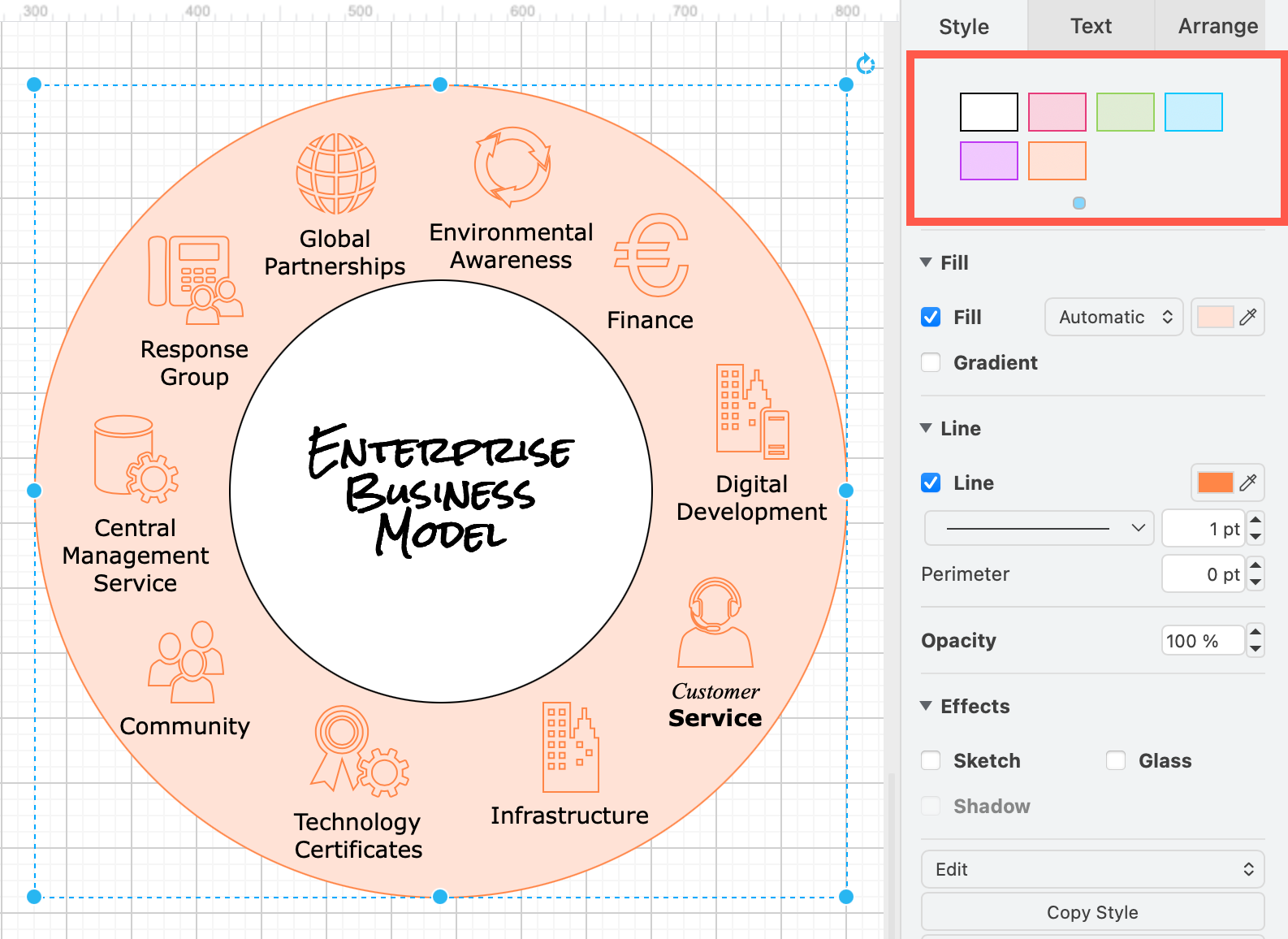Image resolution: width=1288 pixels, height=939 pixels.
Task: Enable the Gradient checkbox
Action: (931, 362)
